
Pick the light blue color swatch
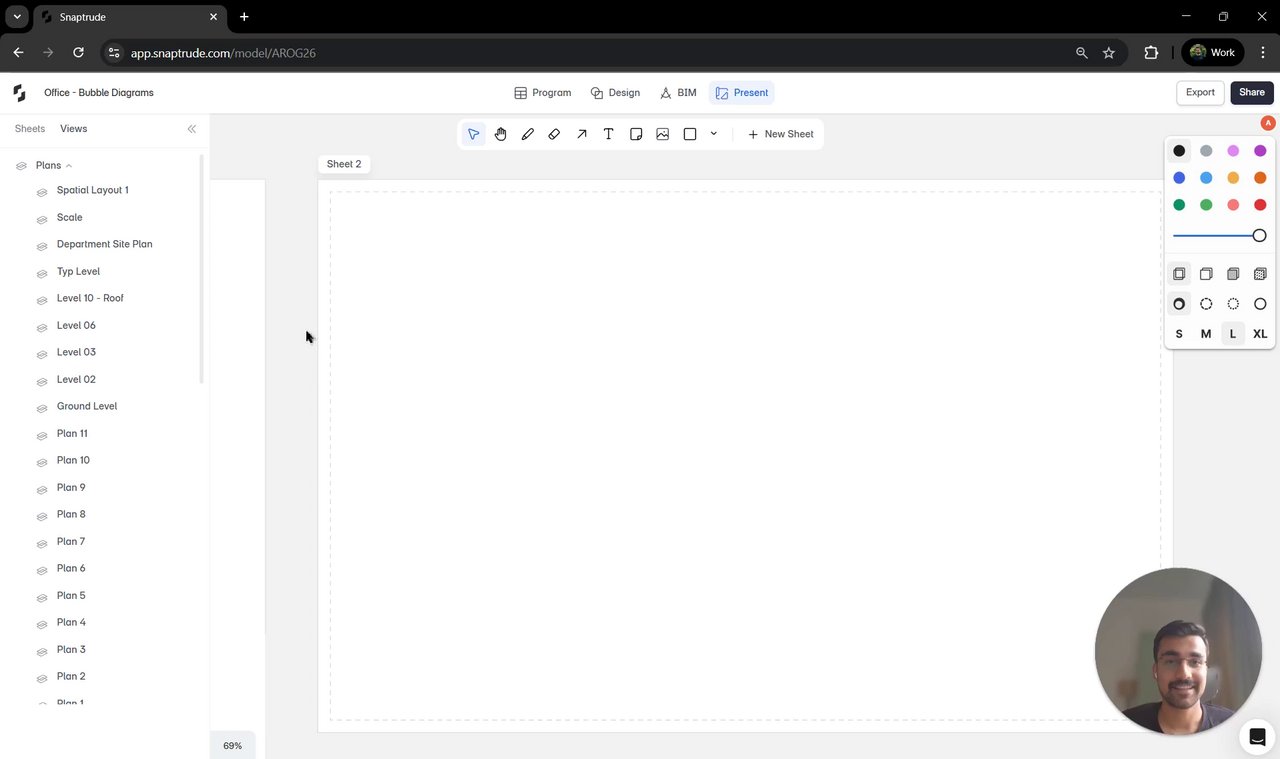pos(1206,178)
